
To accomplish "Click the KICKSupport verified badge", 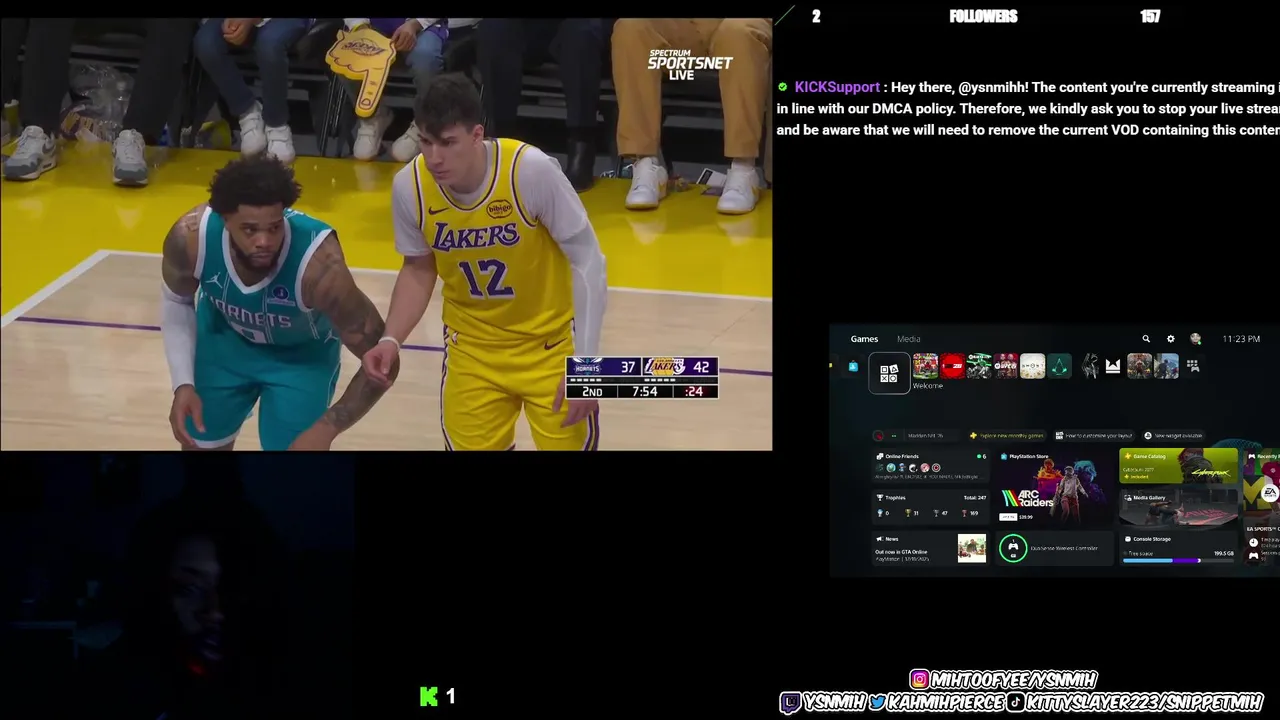I will click(x=783, y=87).
